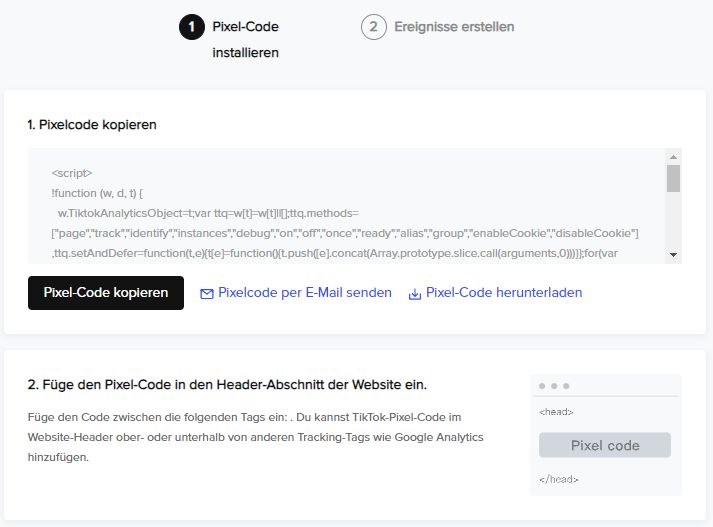Click the '1. Pixelcode kopieren' heading
The image size is (713, 527).
pos(92,125)
